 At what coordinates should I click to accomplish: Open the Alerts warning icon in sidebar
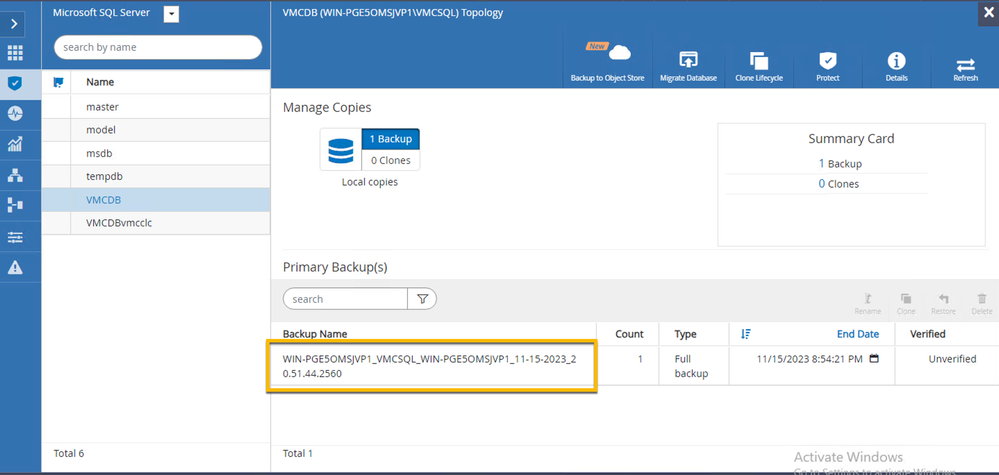[x=15, y=267]
